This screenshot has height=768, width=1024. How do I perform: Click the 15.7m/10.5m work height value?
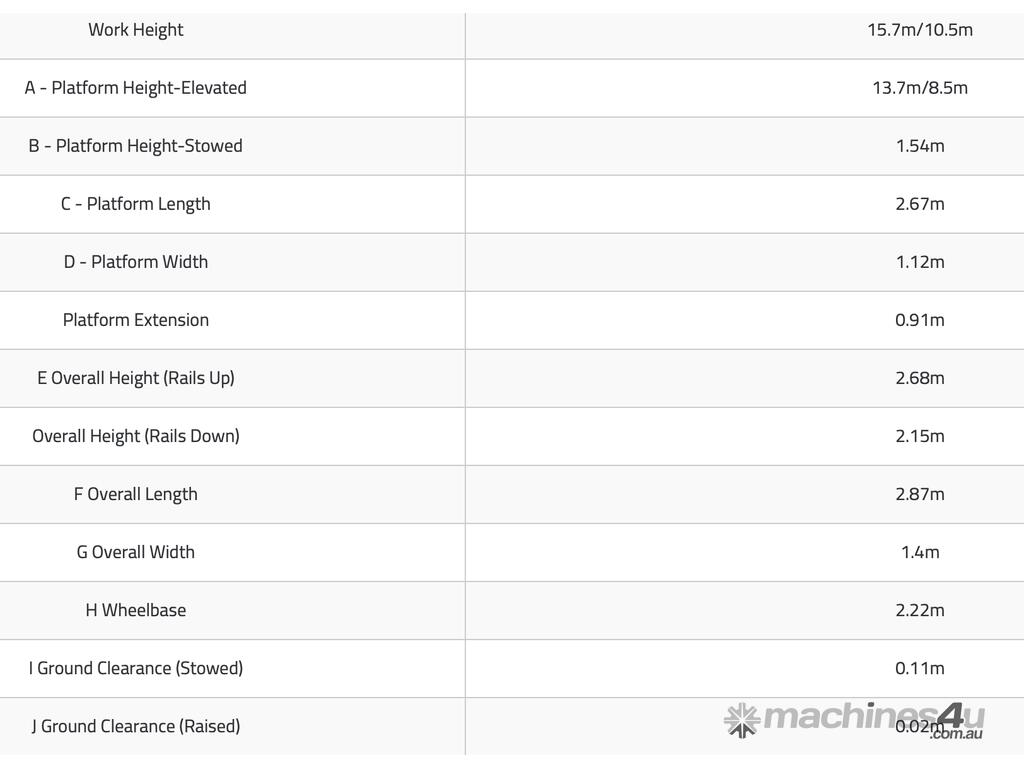click(x=920, y=29)
